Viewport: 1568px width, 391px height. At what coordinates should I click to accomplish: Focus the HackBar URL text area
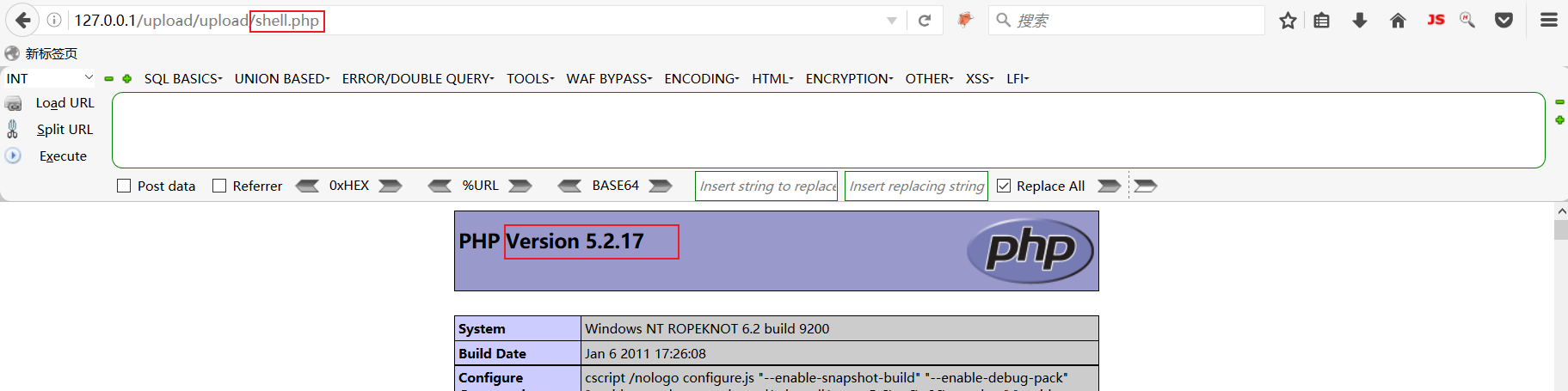click(x=828, y=131)
